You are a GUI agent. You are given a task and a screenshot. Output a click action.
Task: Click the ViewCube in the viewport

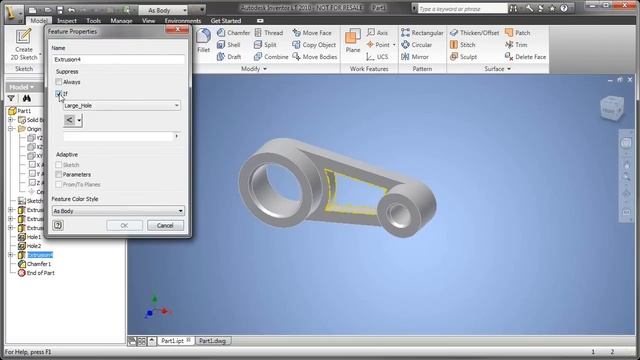pos(612,108)
